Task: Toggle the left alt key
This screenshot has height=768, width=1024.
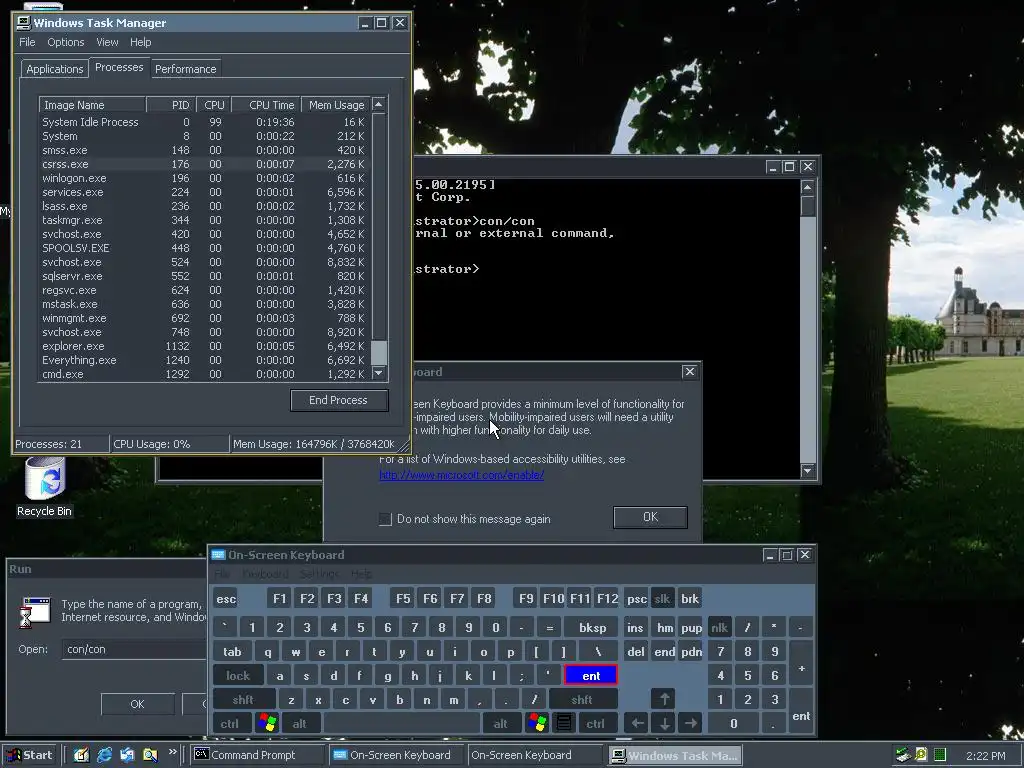Action: pyautogui.click(x=300, y=723)
